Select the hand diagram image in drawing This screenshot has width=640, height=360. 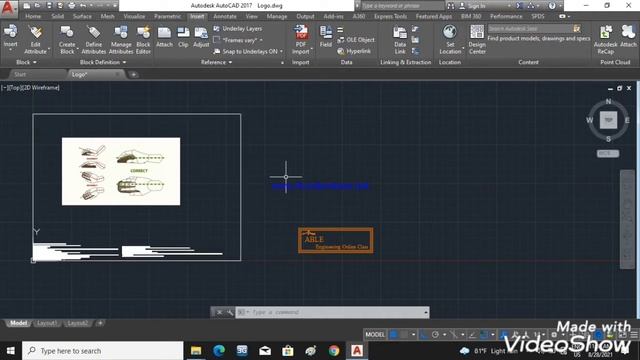point(121,171)
